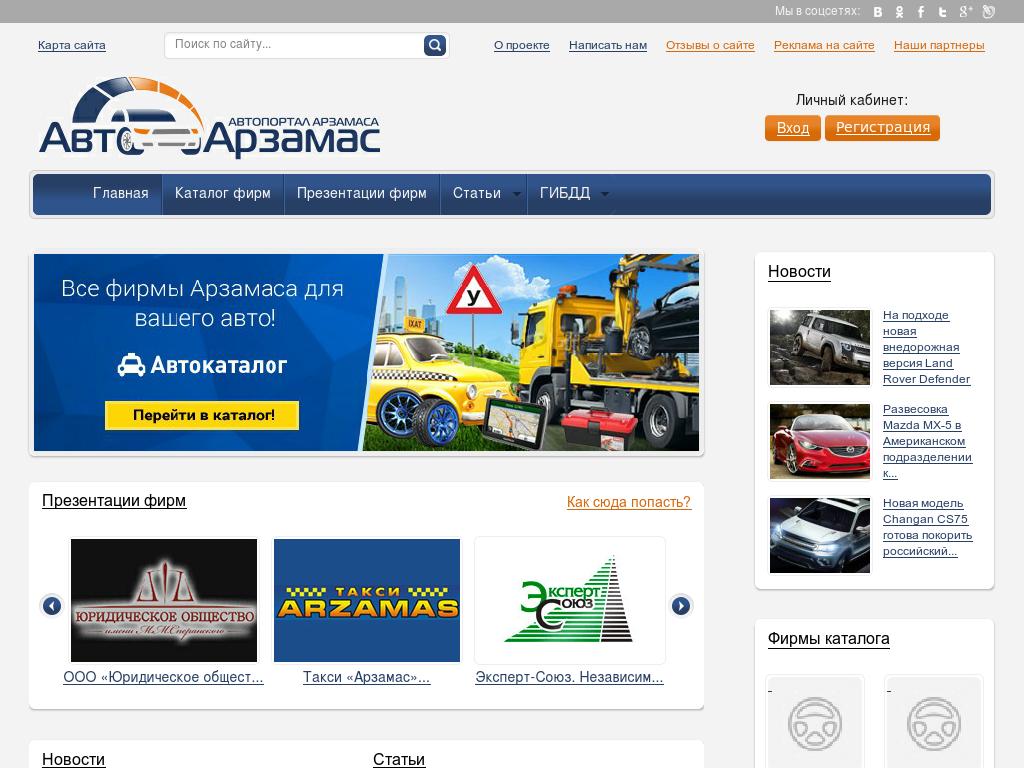1024x768 pixels.
Task: Click the Odnoklassniki social icon
Action: coord(900,11)
